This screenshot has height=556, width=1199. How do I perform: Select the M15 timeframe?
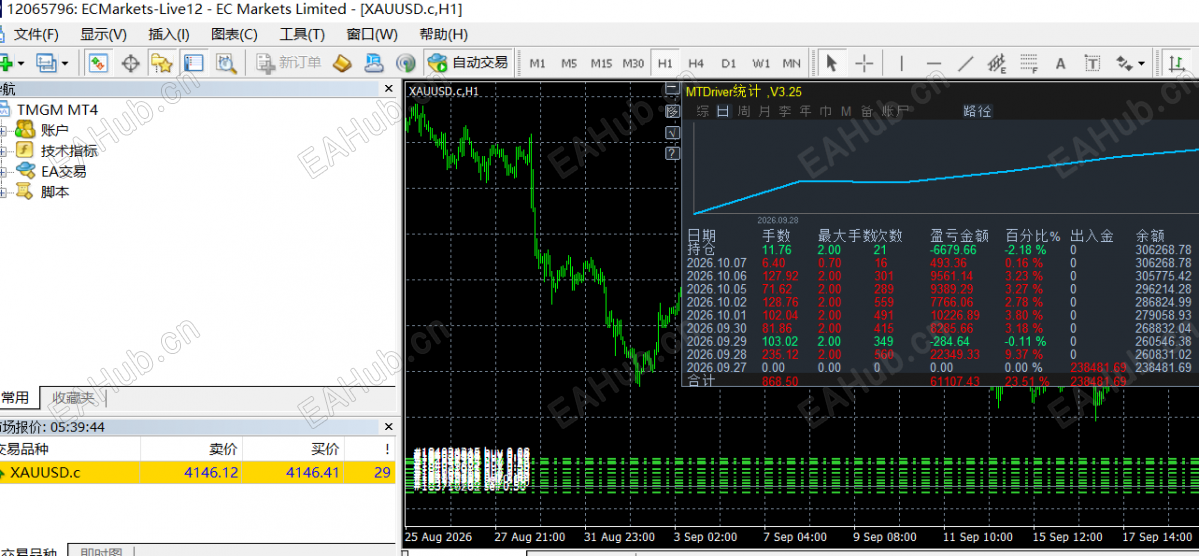point(601,63)
